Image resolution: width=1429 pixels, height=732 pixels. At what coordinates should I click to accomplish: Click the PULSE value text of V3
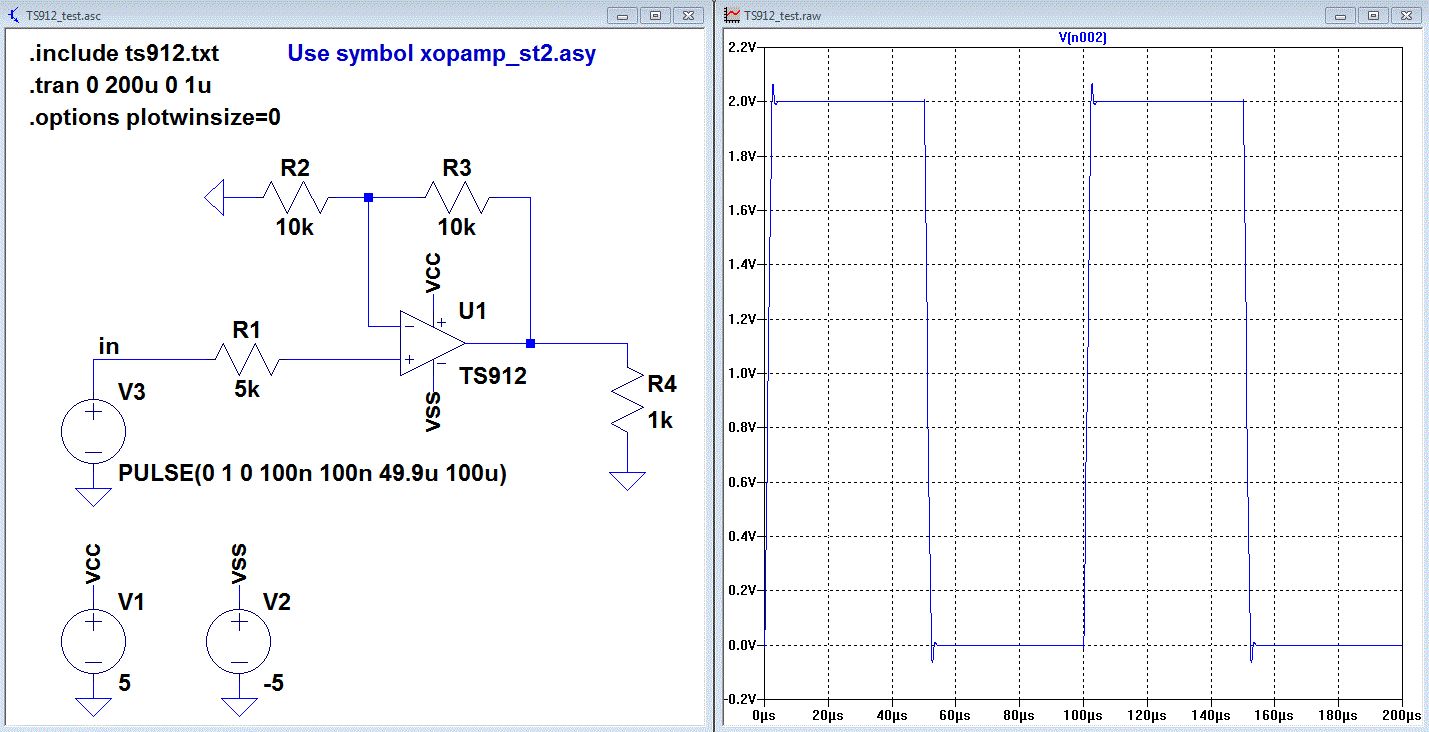point(312,475)
